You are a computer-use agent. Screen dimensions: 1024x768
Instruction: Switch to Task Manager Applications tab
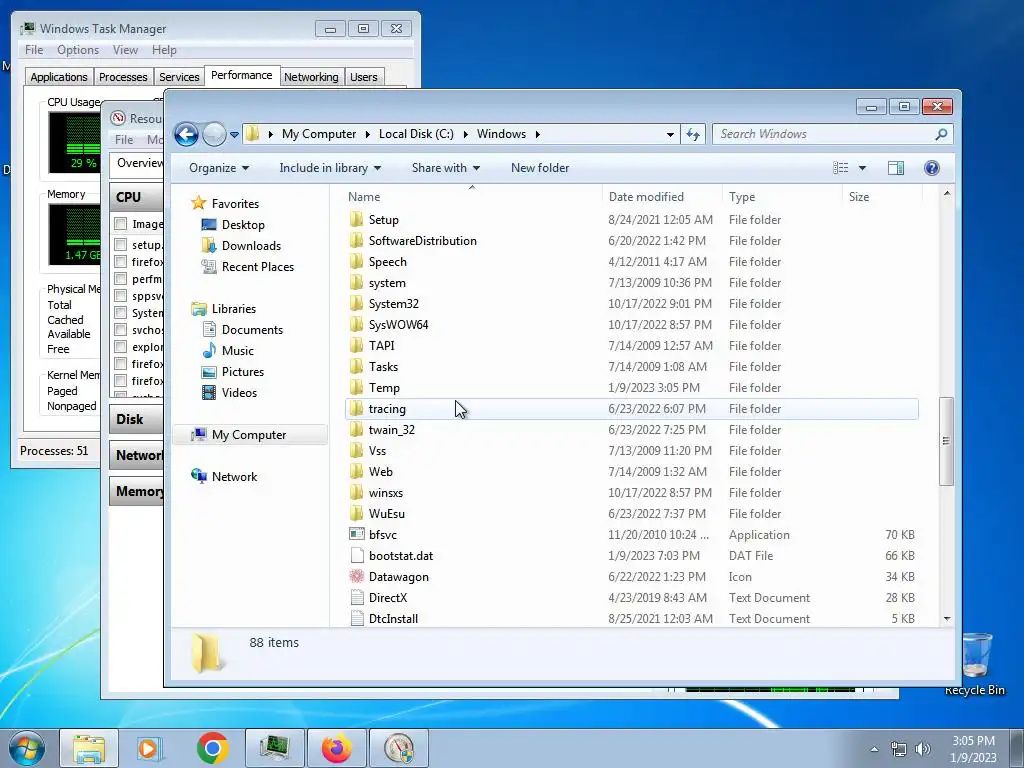coord(59,77)
